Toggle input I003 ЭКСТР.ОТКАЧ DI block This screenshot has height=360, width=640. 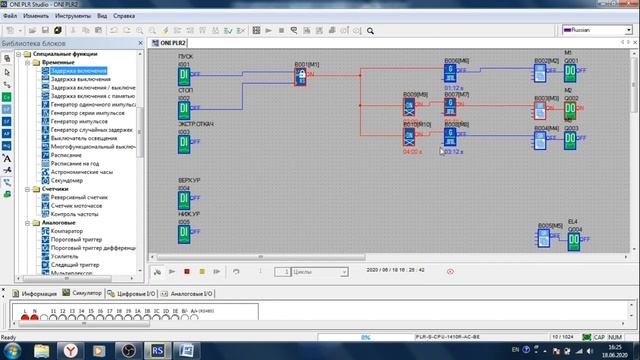coord(184,144)
